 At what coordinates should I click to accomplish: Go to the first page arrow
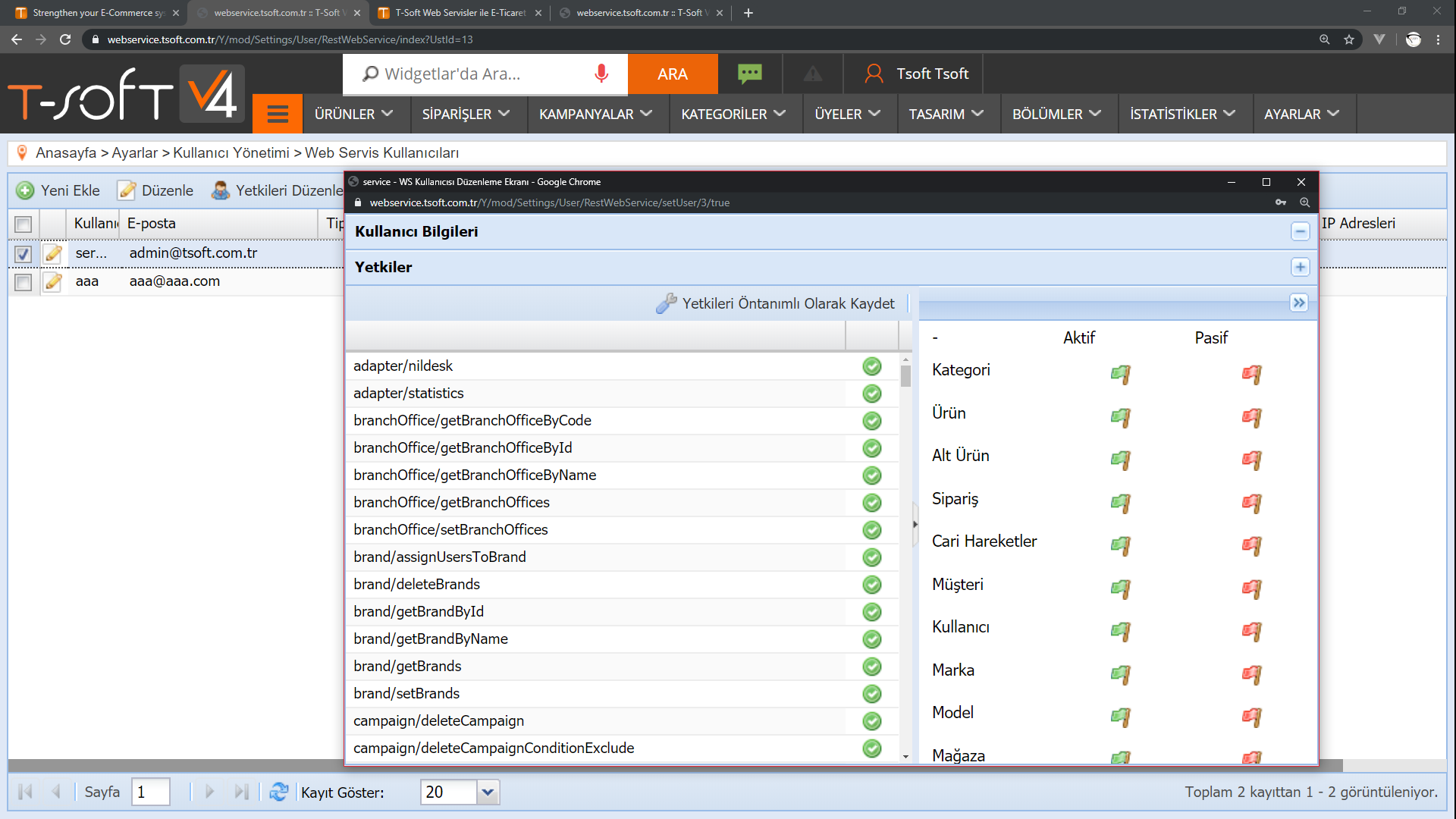pos(25,792)
